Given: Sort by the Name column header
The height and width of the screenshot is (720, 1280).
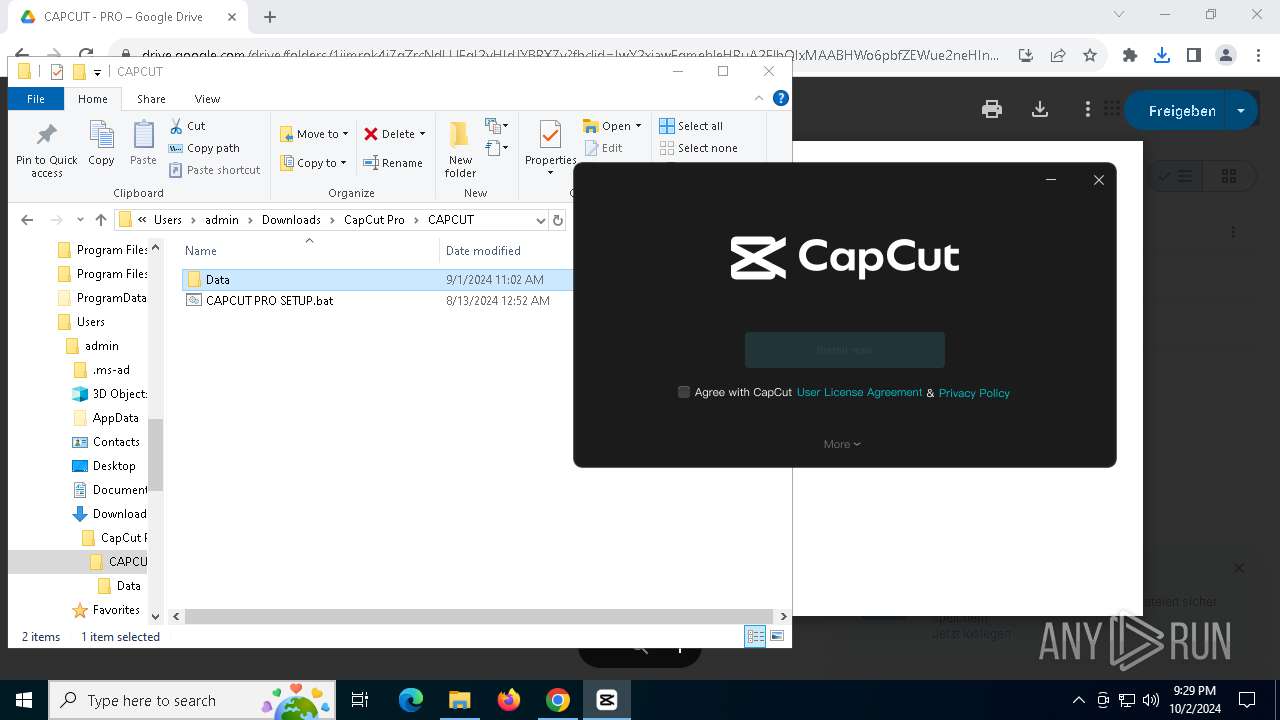Looking at the screenshot, I should coord(201,251).
